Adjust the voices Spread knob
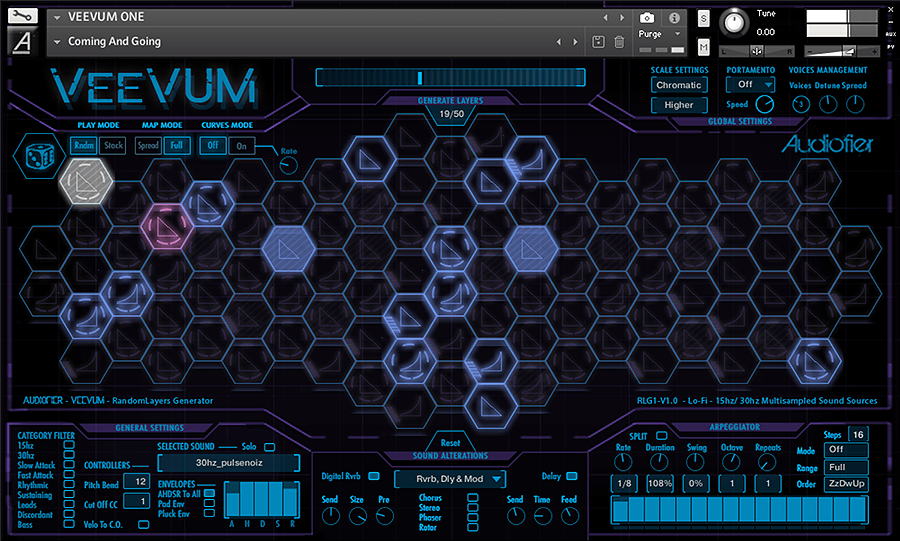 point(855,104)
